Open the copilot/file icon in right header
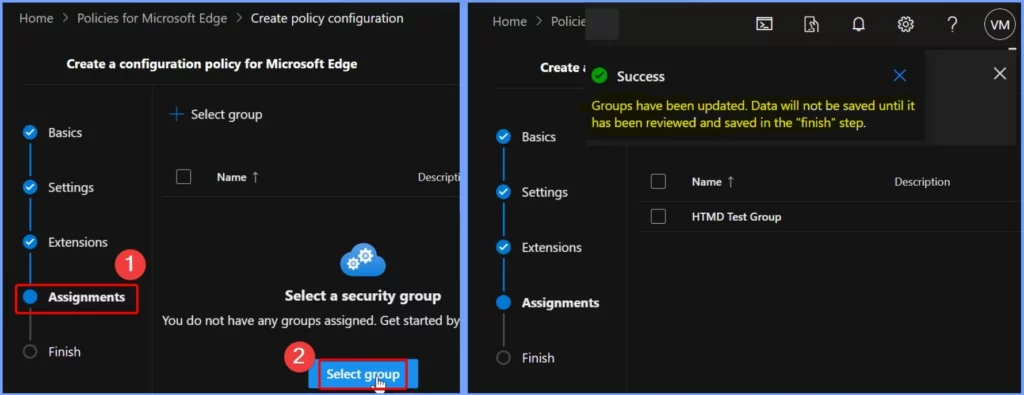Image resolution: width=1024 pixels, height=395 pixels. point(811,24)
